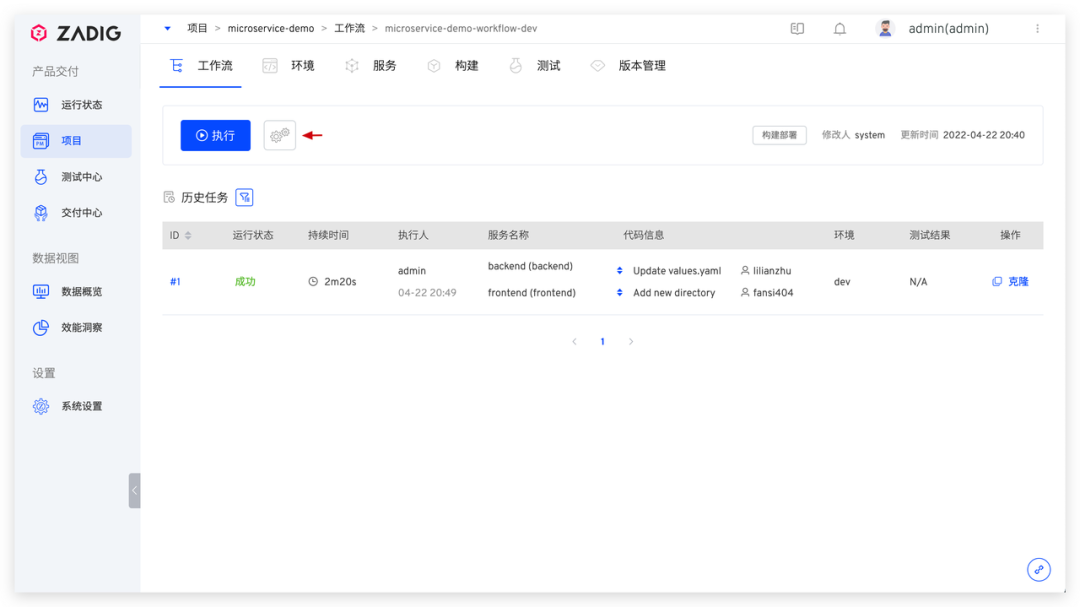
Task: Click the 项目 breadcrumb
Action: 197,28
